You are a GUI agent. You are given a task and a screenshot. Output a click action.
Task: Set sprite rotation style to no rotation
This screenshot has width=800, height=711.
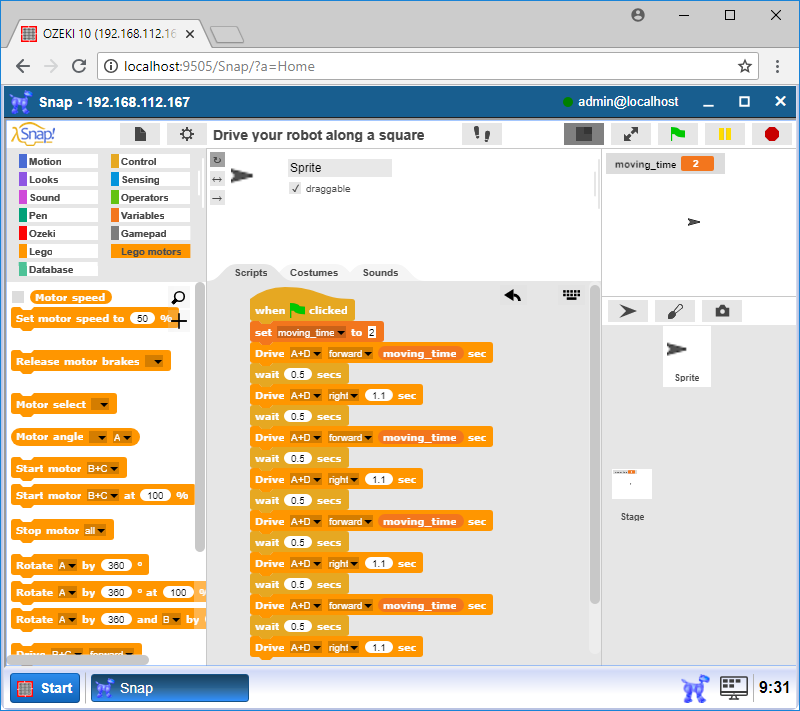coord(217,198)
